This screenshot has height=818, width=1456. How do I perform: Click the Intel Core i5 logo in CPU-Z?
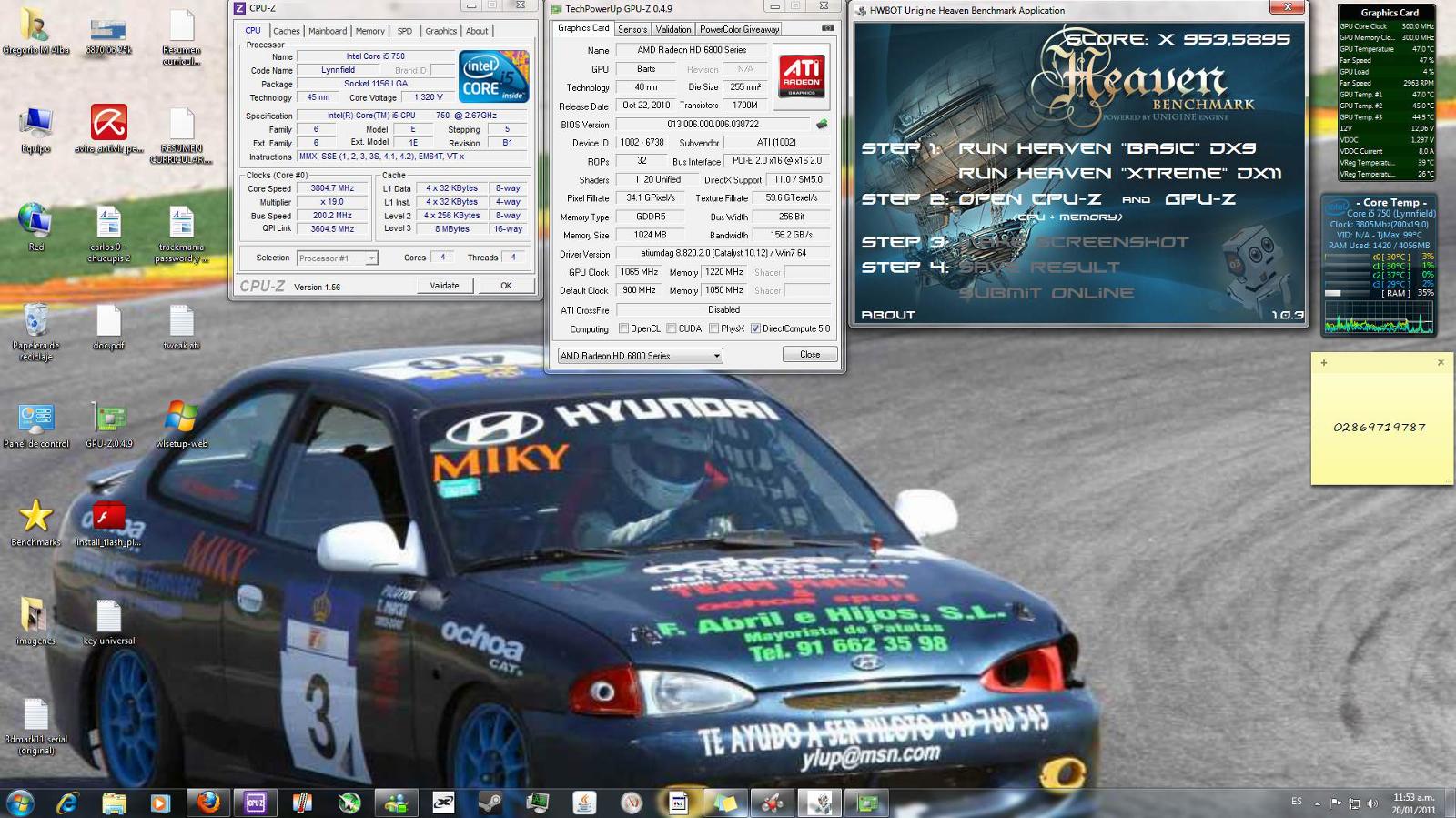(493, 76)
